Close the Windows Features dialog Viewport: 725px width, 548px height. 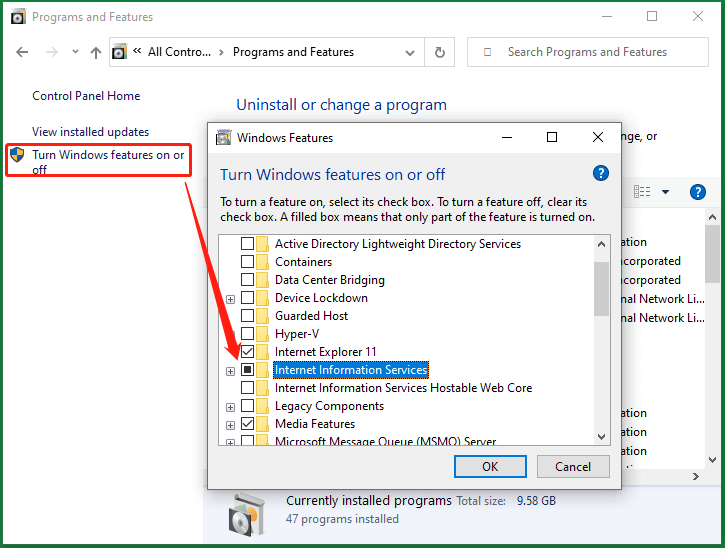(598, 137)
